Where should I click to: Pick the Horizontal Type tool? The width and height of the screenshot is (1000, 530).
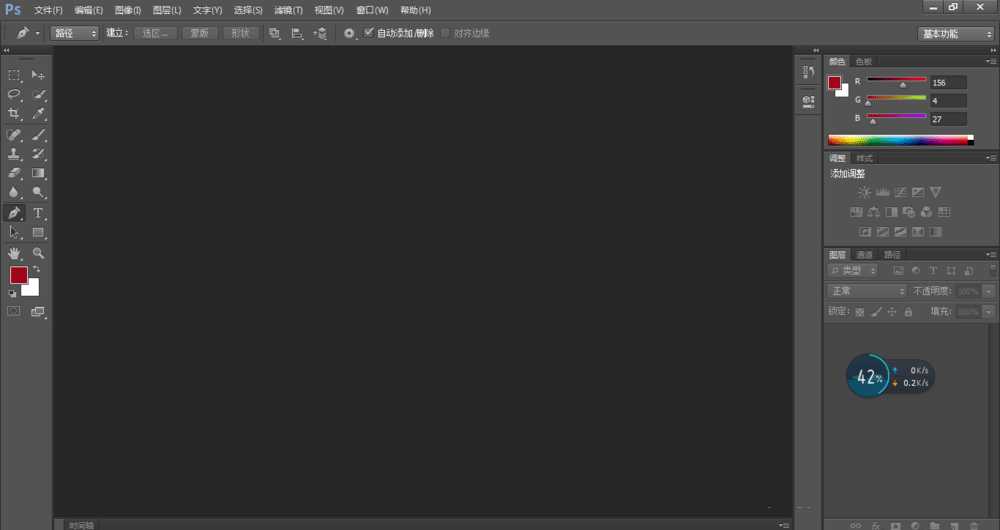[38, 213]
